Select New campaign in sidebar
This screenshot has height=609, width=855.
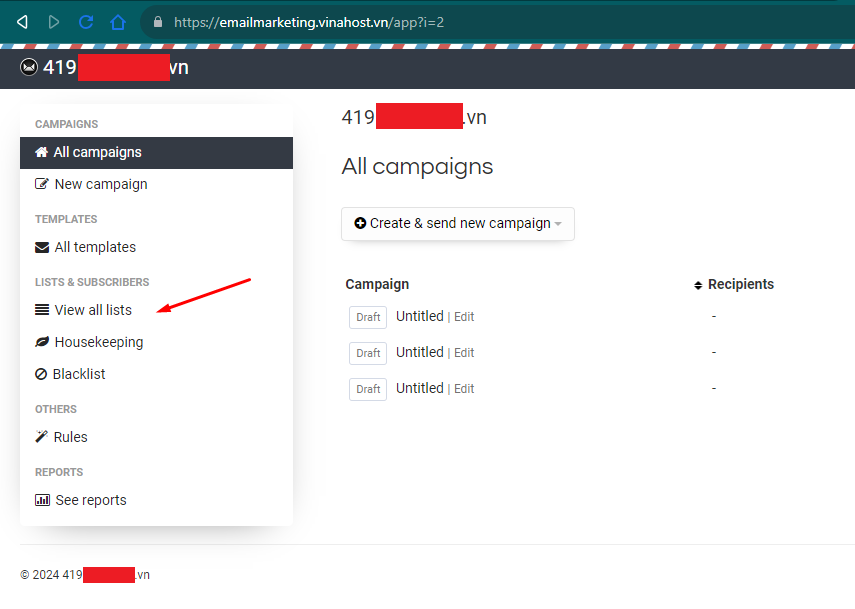[x=100, y=184]
